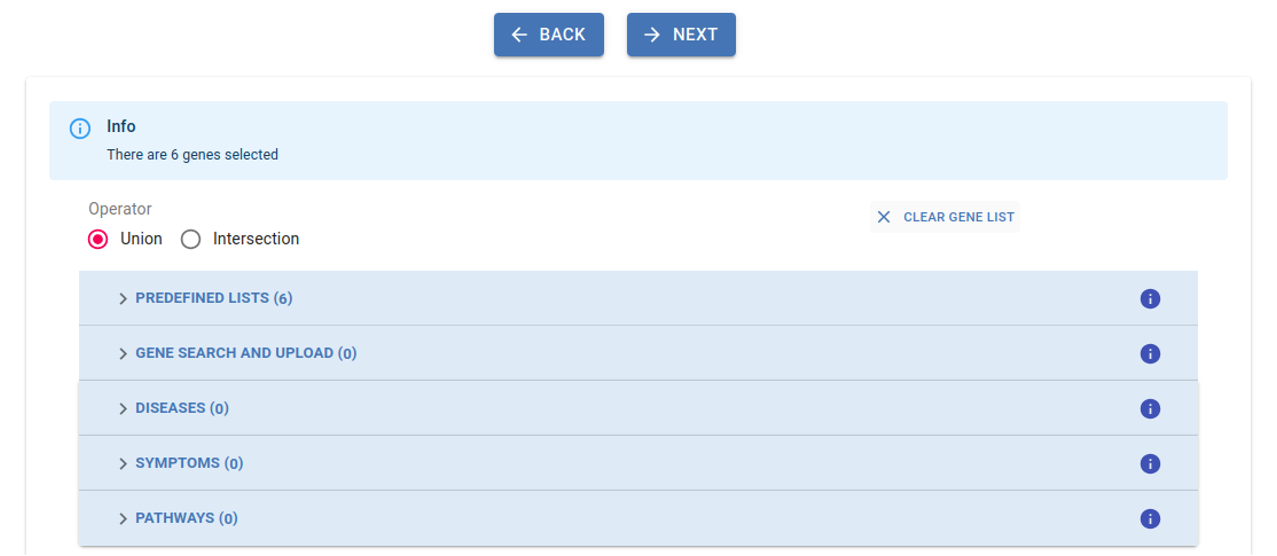The width and height of the screenshot is (1277, 556).
Task: Expand the Gene Search and Upload chevron
Action: 123,354
